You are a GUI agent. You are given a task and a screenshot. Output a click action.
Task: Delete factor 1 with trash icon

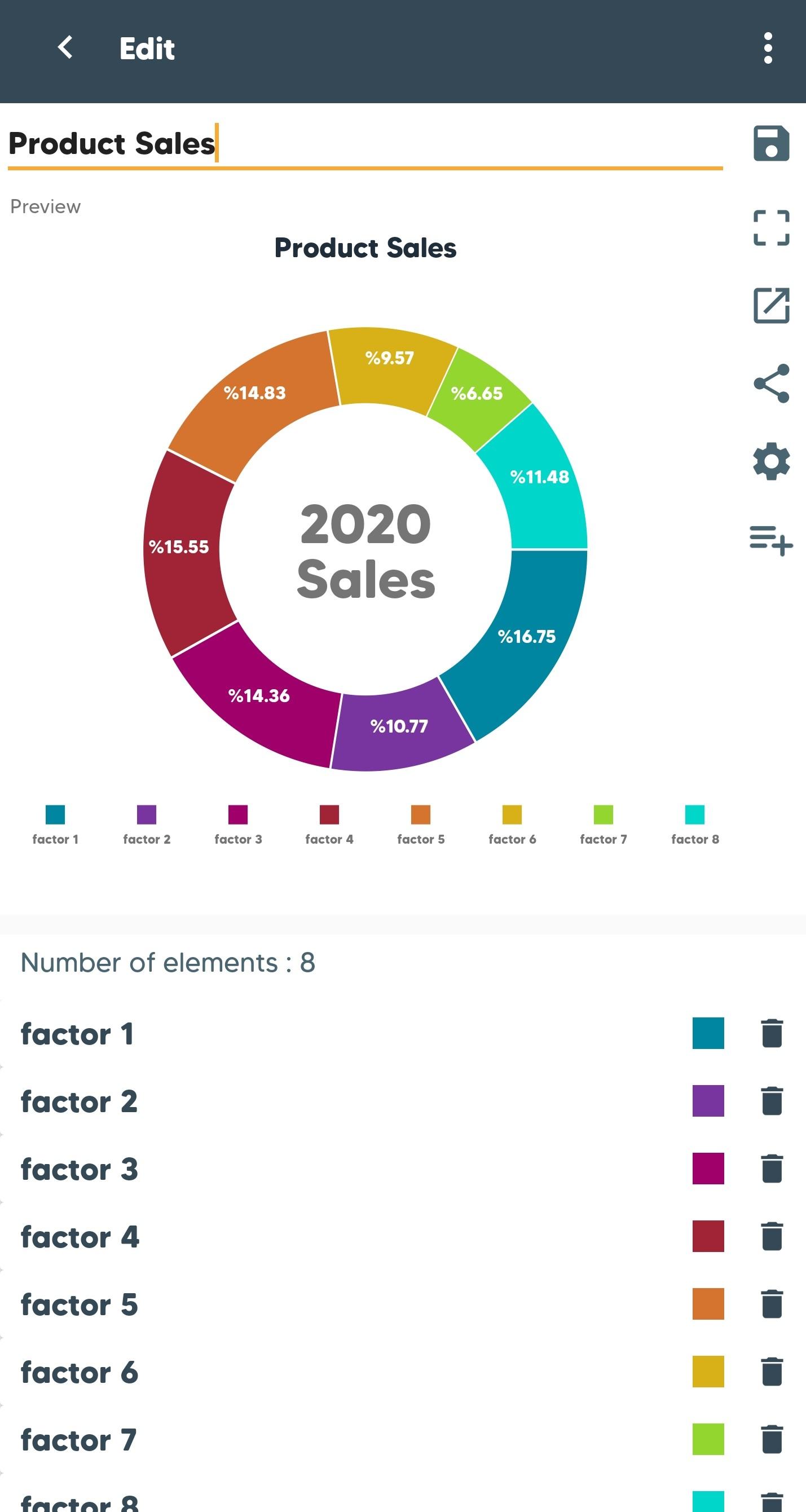click(772, 1034)
